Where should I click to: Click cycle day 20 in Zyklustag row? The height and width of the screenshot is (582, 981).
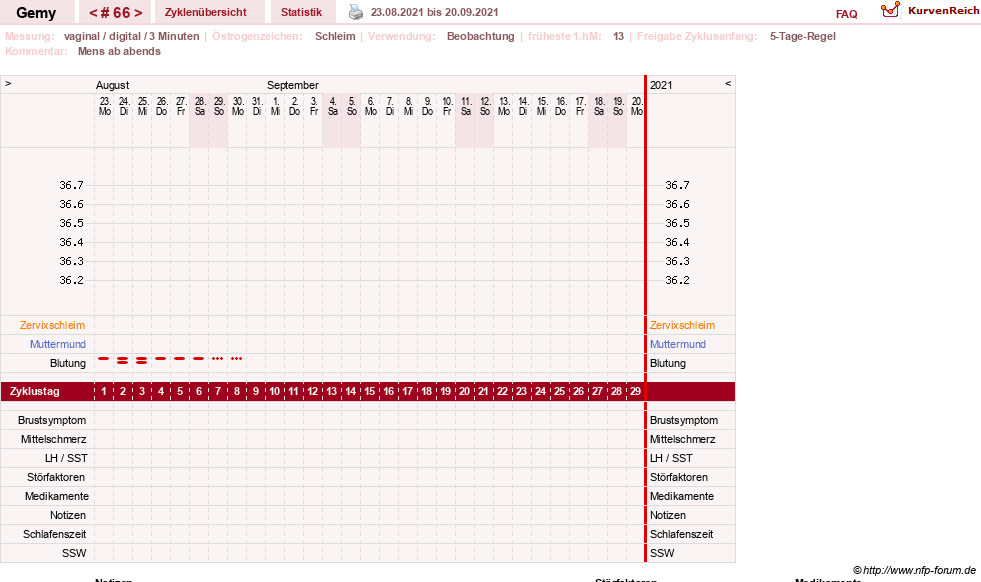click(464, 392)
